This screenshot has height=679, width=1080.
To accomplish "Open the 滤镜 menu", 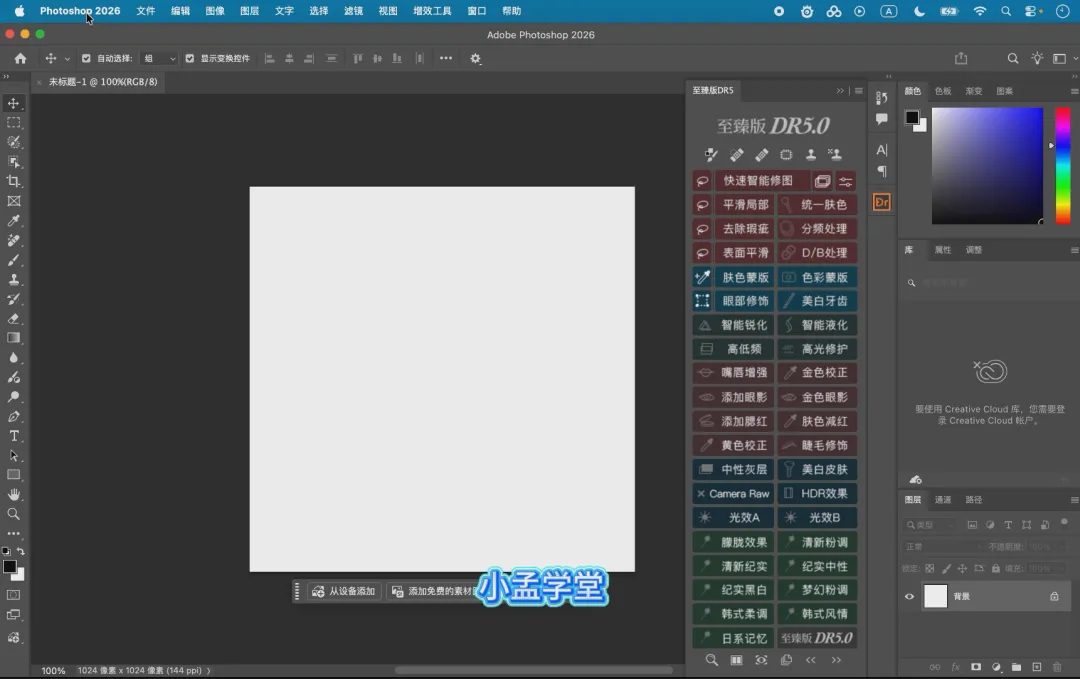I will click(353, 11).
